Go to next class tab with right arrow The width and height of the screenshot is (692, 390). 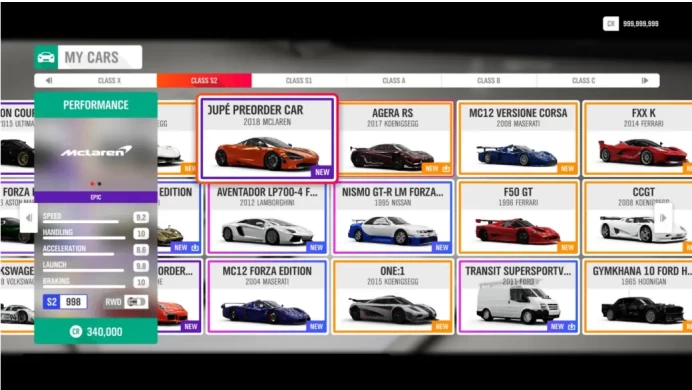[645, 81]
